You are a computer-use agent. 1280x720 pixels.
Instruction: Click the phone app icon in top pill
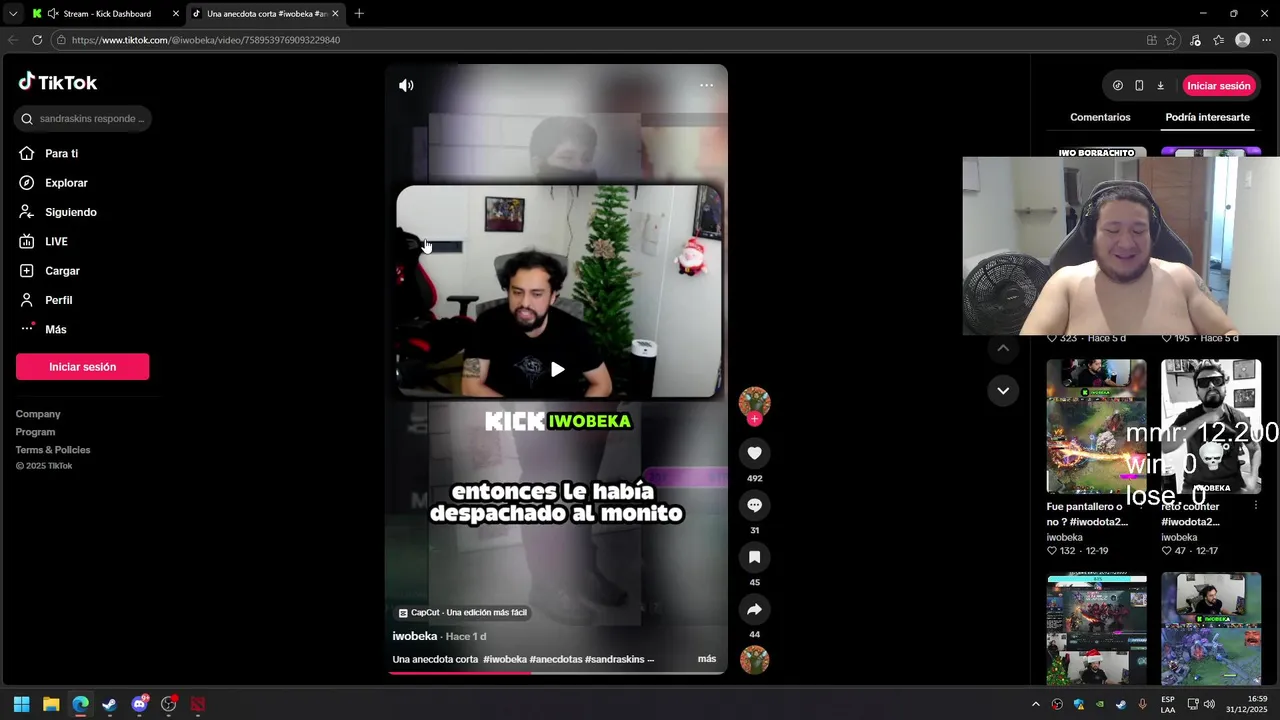[1139, 86]
